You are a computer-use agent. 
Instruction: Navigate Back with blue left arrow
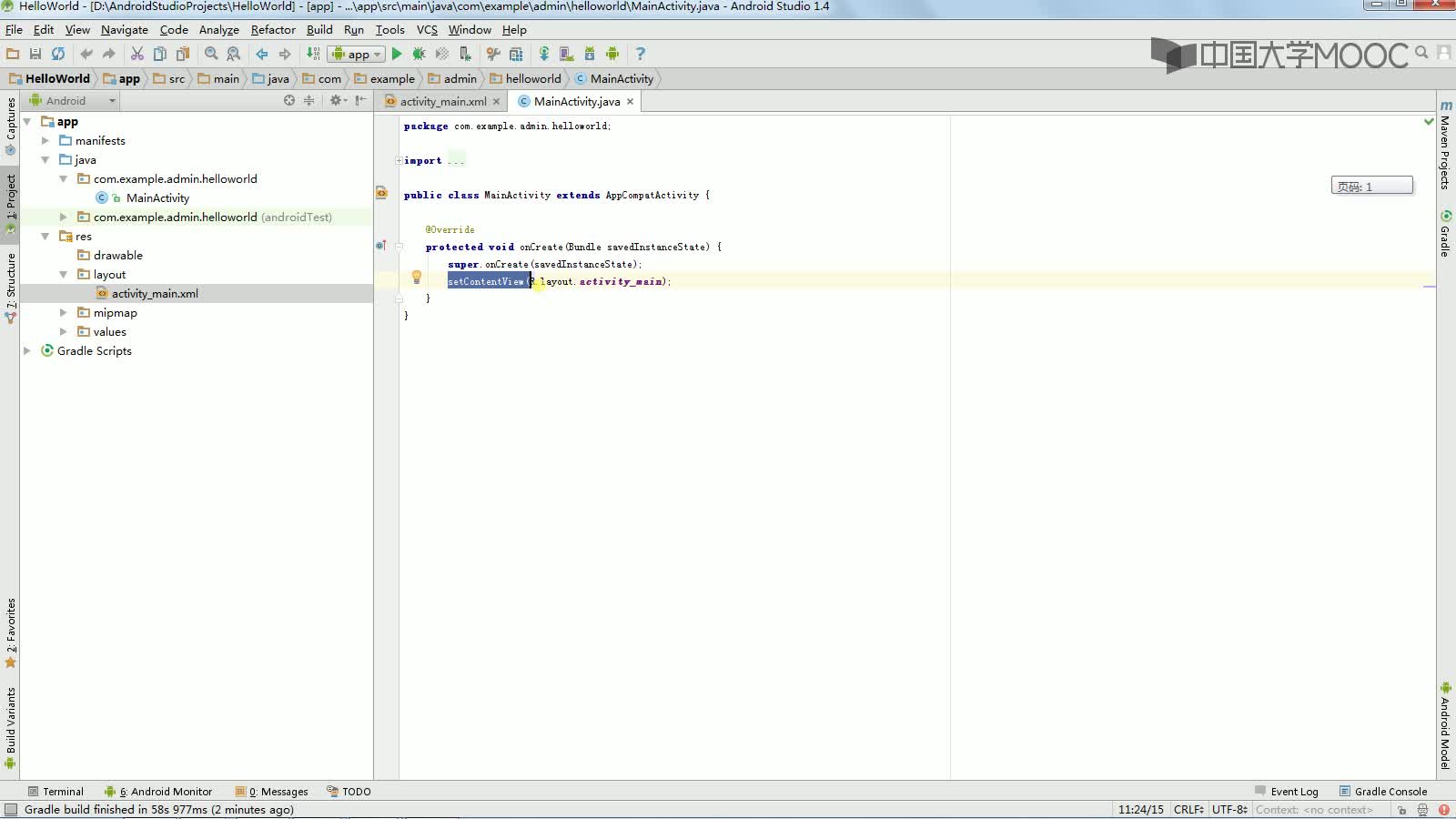262,54
